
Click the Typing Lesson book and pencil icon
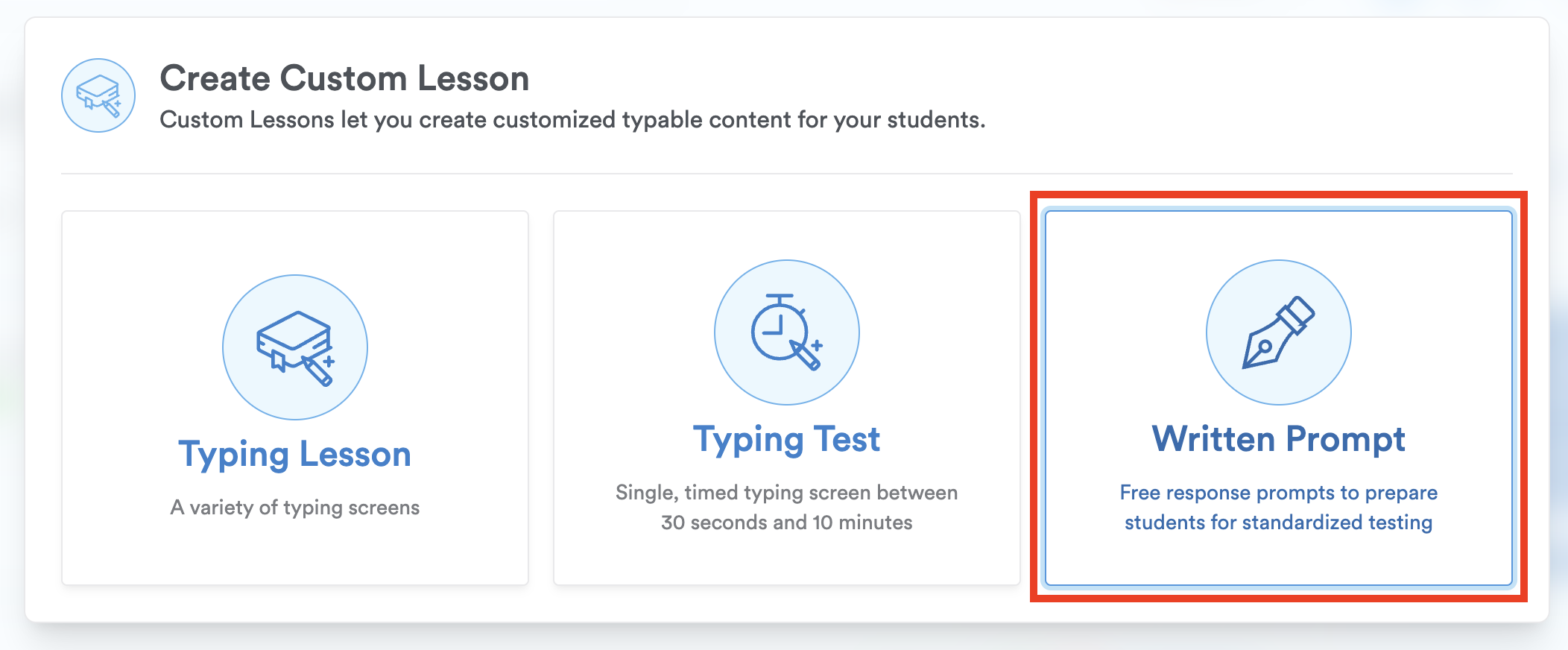pos(295,347)
